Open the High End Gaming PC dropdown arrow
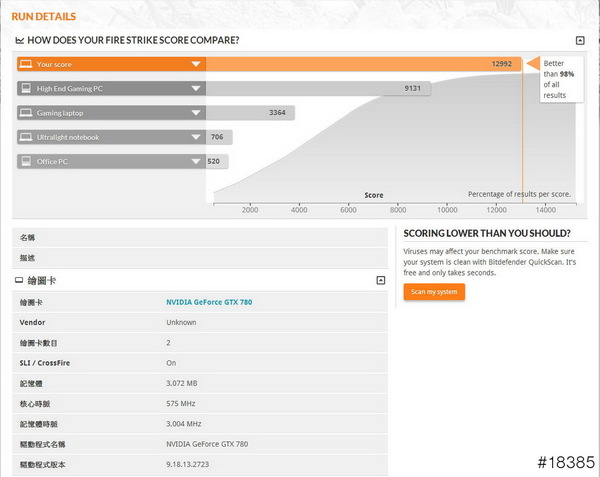 click(x=196, y=88)
